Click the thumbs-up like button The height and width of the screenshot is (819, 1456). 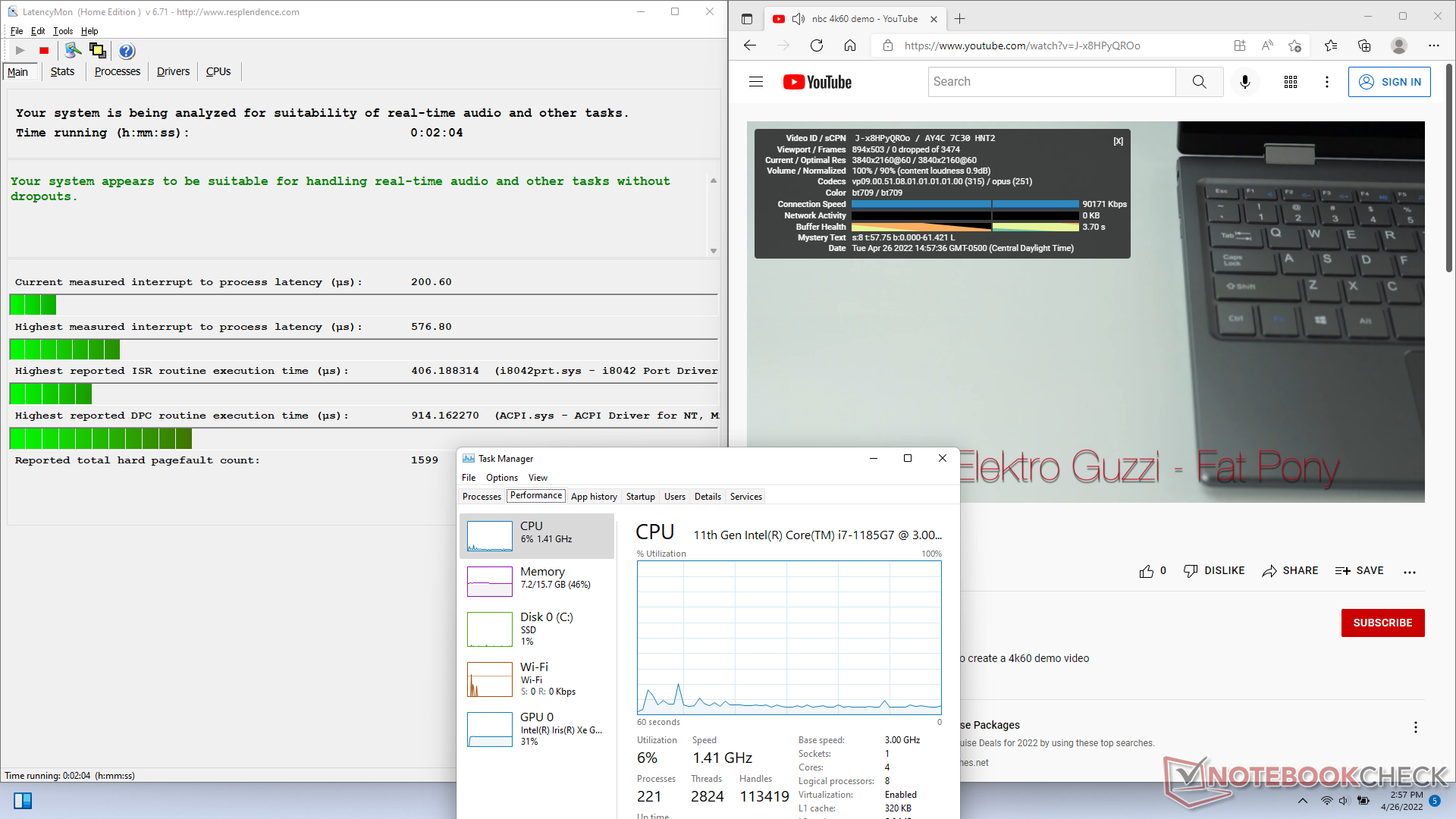tap(1146, 571)
